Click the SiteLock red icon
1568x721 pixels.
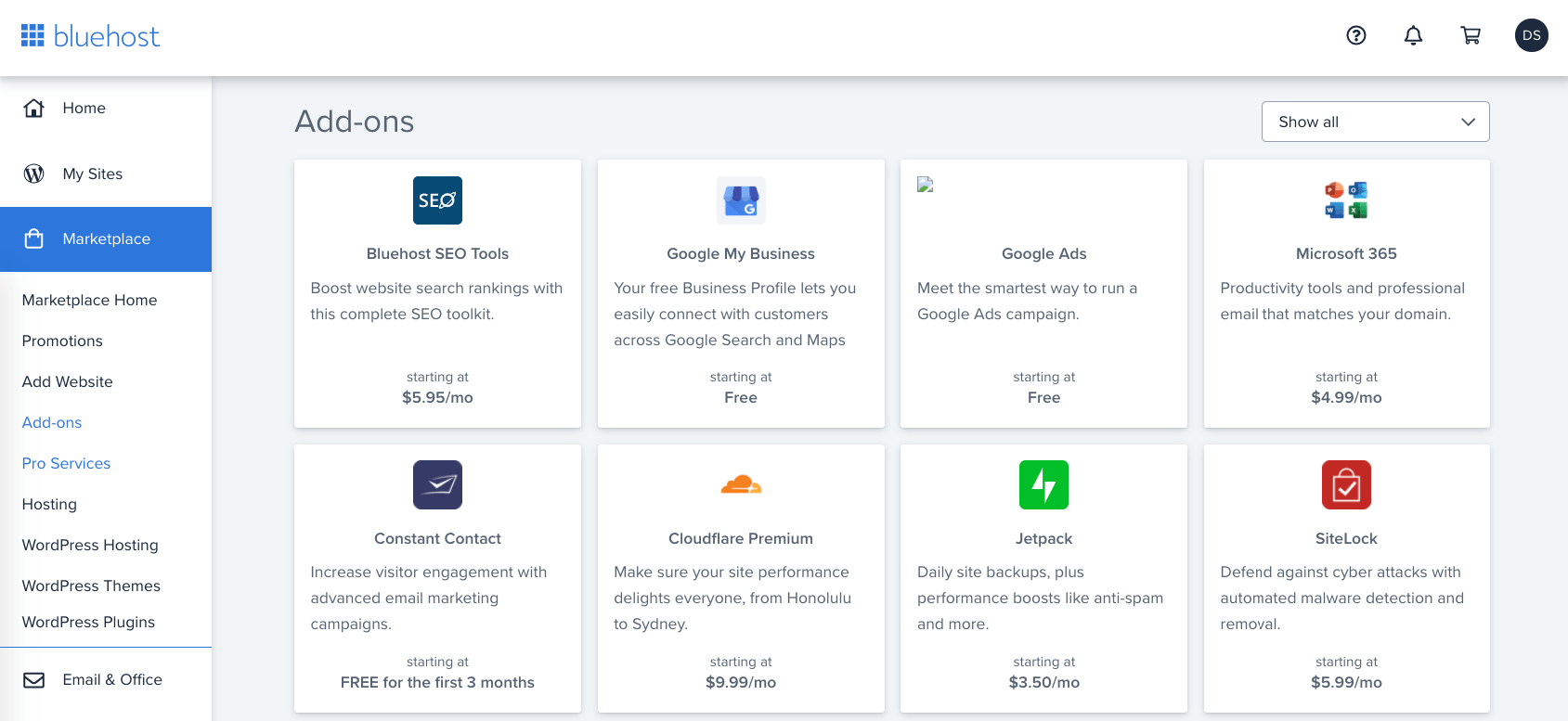pyautogui.click(x=1346, y=485)
